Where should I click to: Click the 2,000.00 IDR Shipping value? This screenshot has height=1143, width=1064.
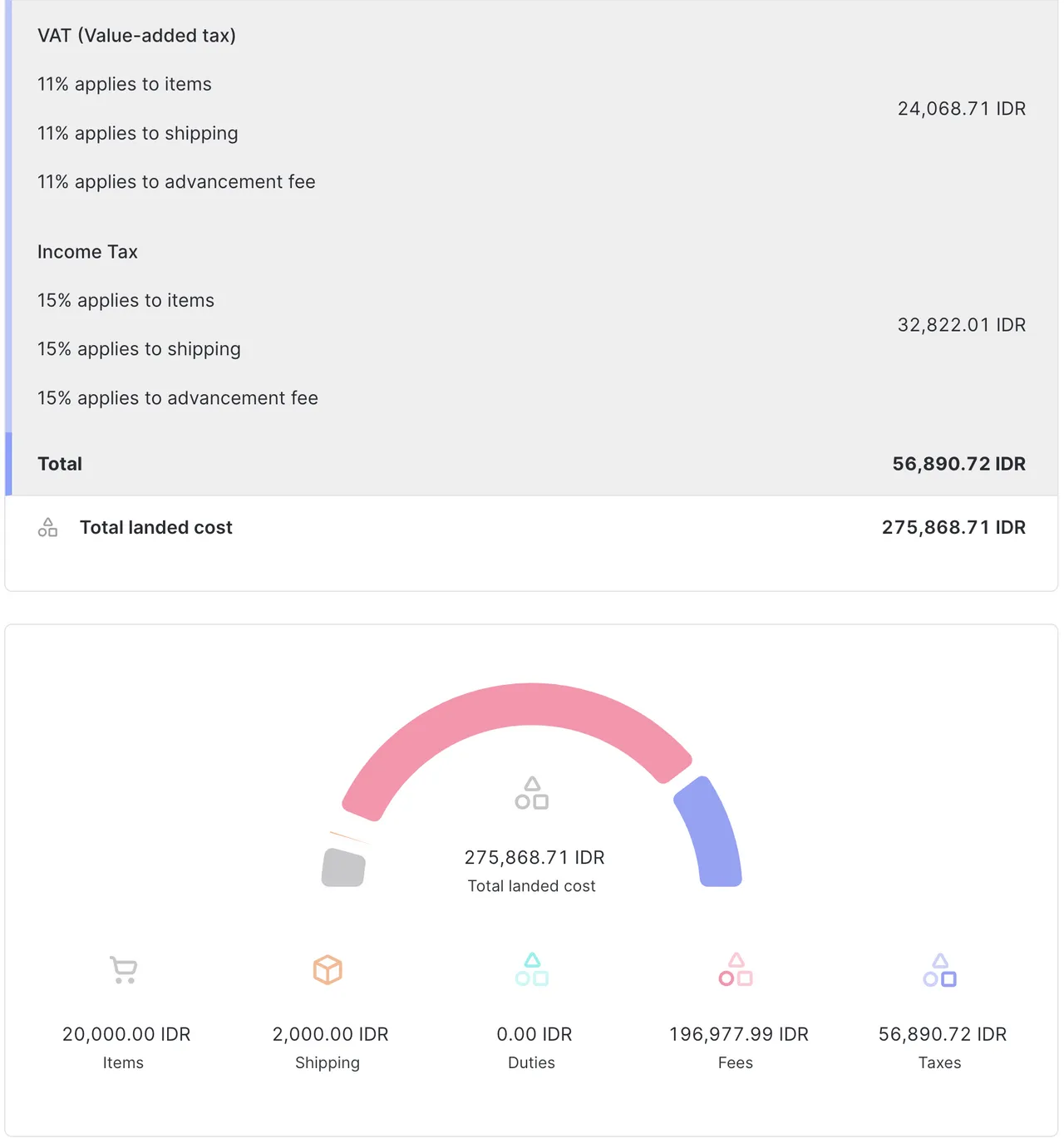tap(330, 1034)
